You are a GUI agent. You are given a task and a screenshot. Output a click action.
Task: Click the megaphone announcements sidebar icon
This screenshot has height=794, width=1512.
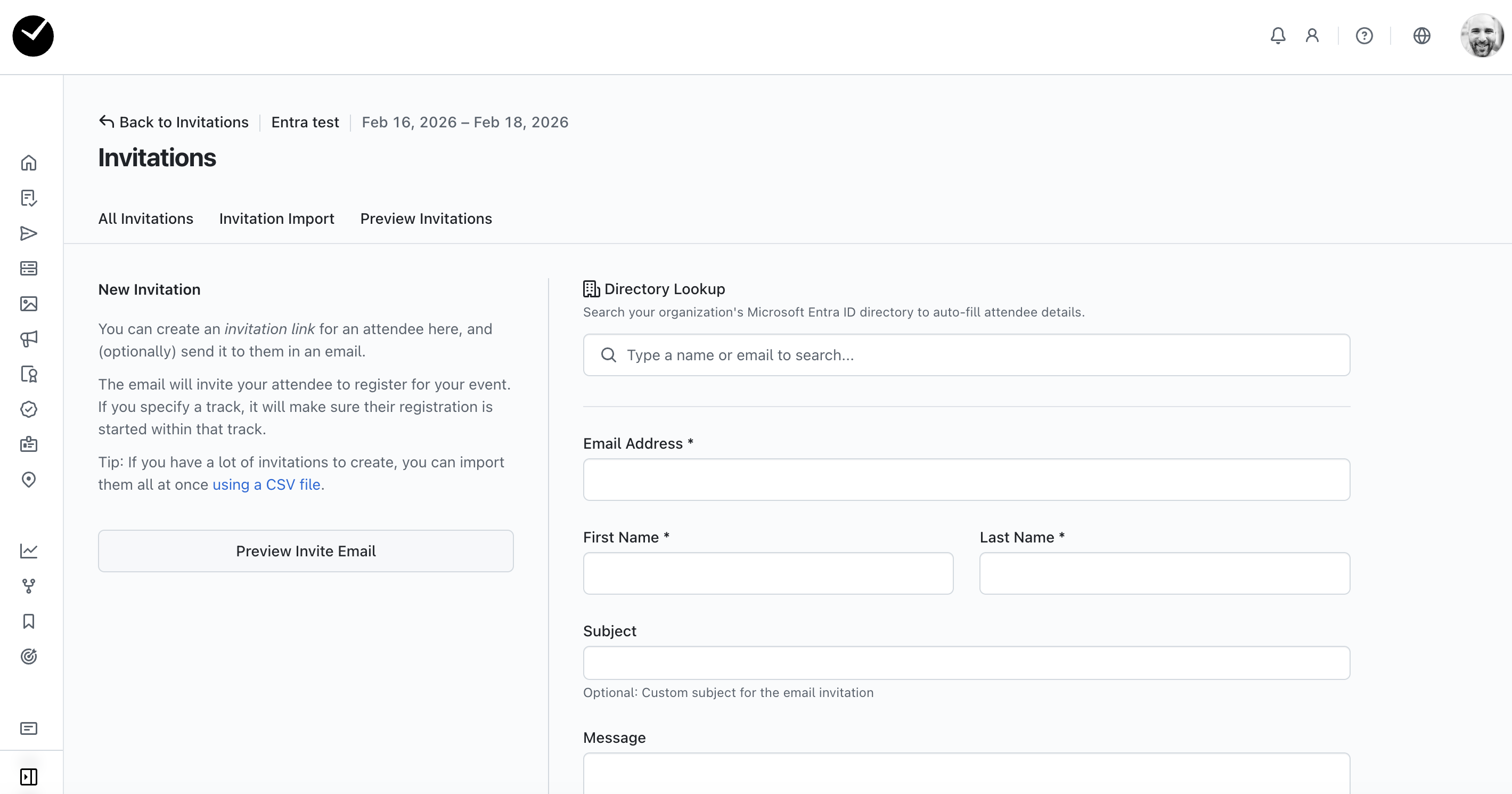[28, 339]
